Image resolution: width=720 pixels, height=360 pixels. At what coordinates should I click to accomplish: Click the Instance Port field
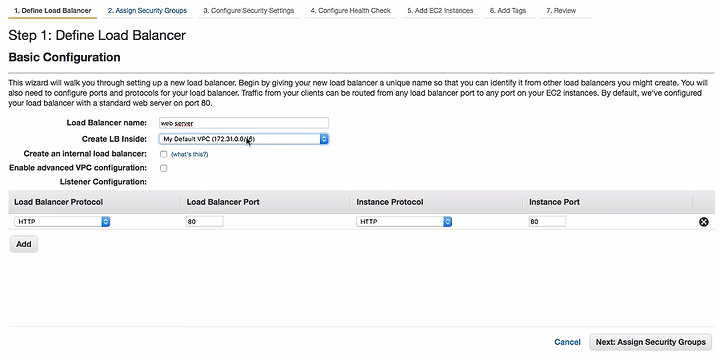[547, 222]
